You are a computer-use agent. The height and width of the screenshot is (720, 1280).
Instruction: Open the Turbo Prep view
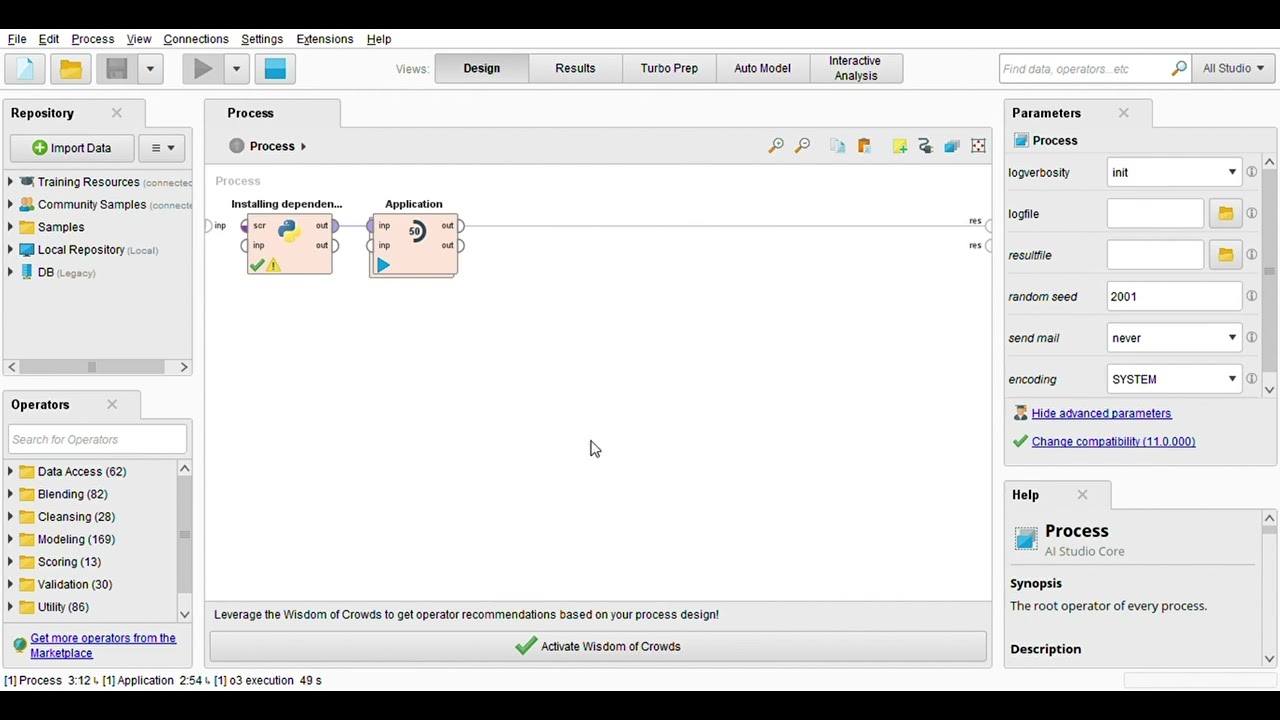pos(669,68)
